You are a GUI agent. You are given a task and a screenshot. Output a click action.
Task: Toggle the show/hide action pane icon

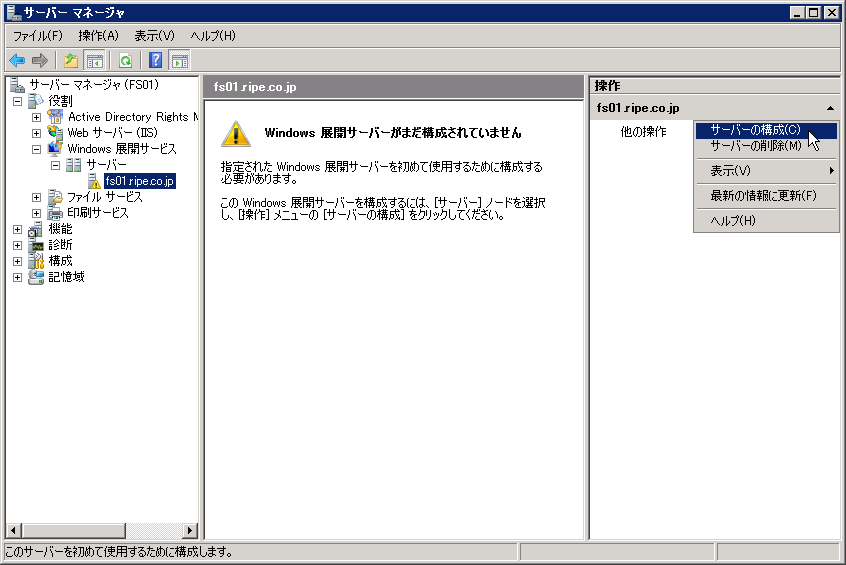(x=180, y=60)
